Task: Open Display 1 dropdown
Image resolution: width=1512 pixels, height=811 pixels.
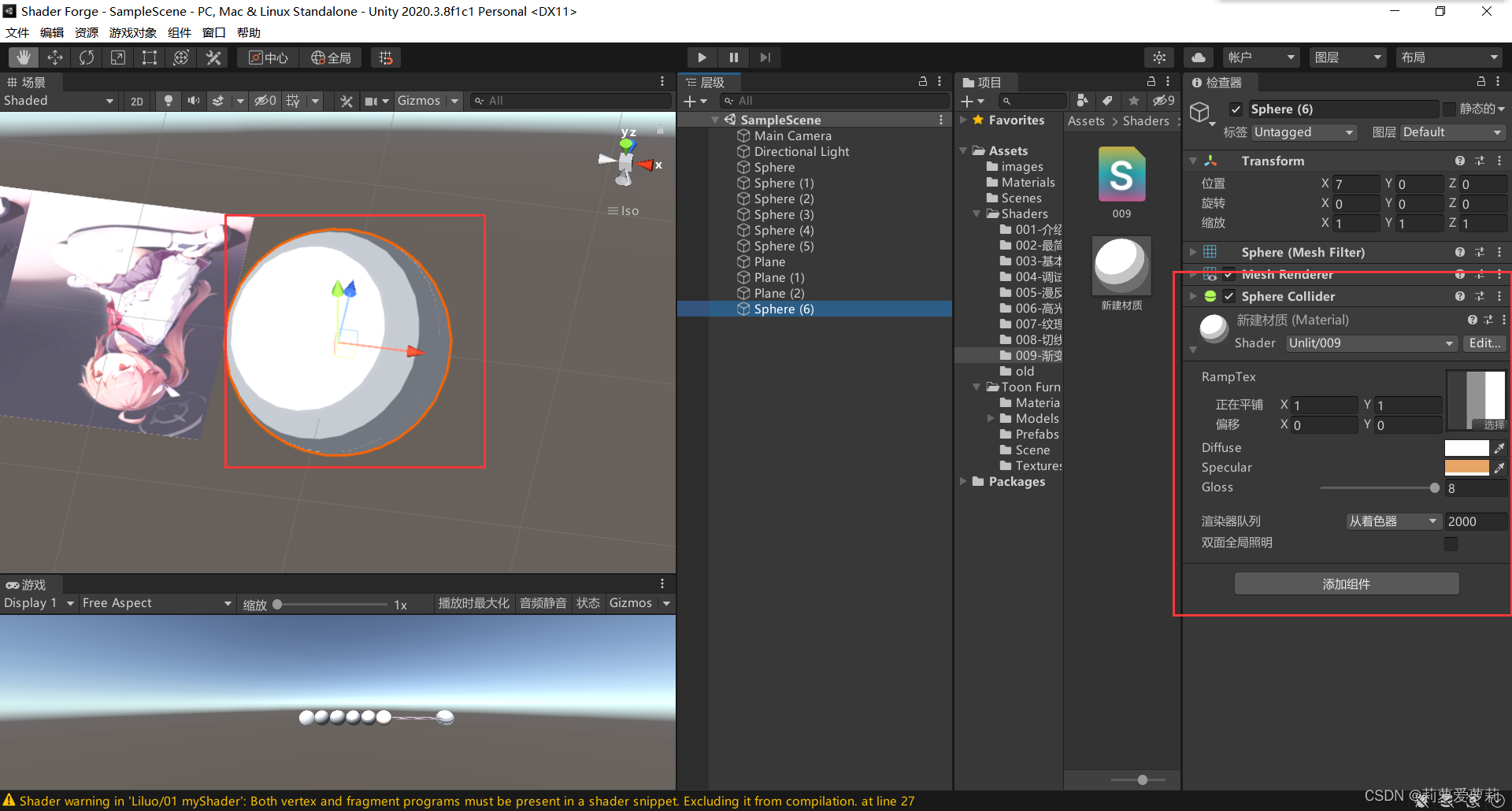Action: (x=39, y=603)
